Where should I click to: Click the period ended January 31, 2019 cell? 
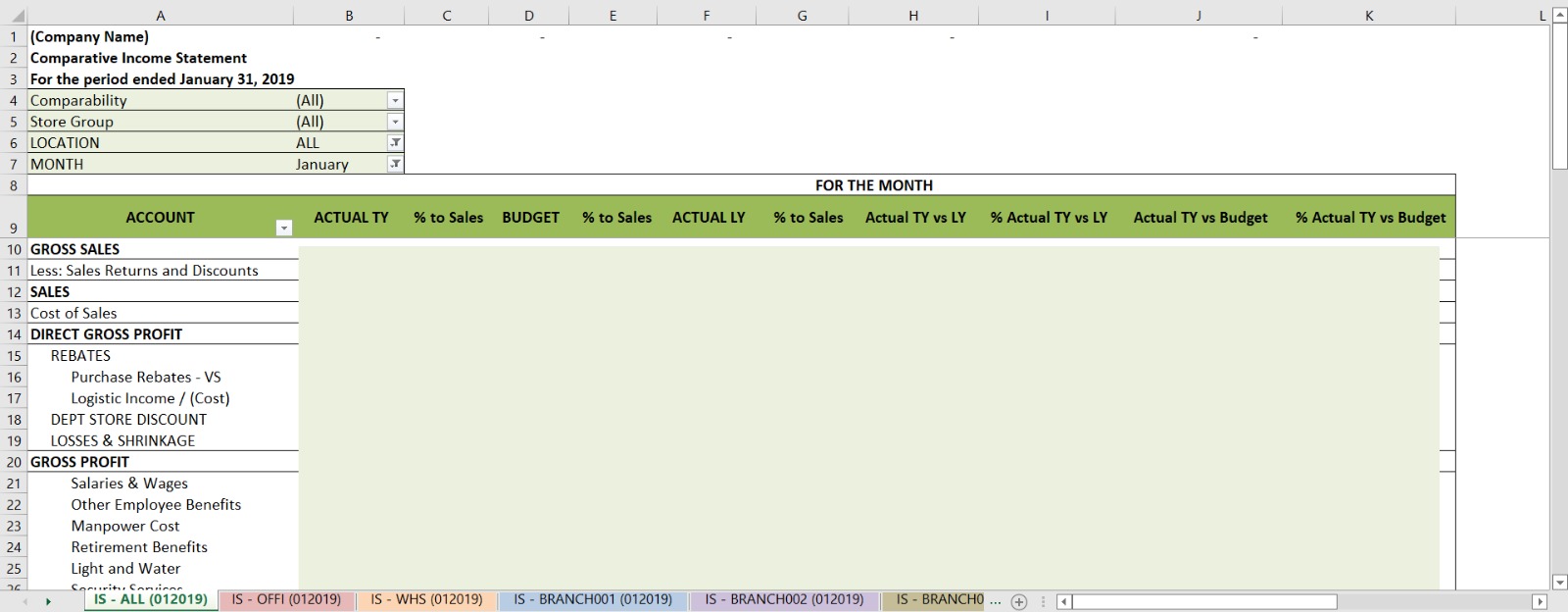click(x=162, y=78)
